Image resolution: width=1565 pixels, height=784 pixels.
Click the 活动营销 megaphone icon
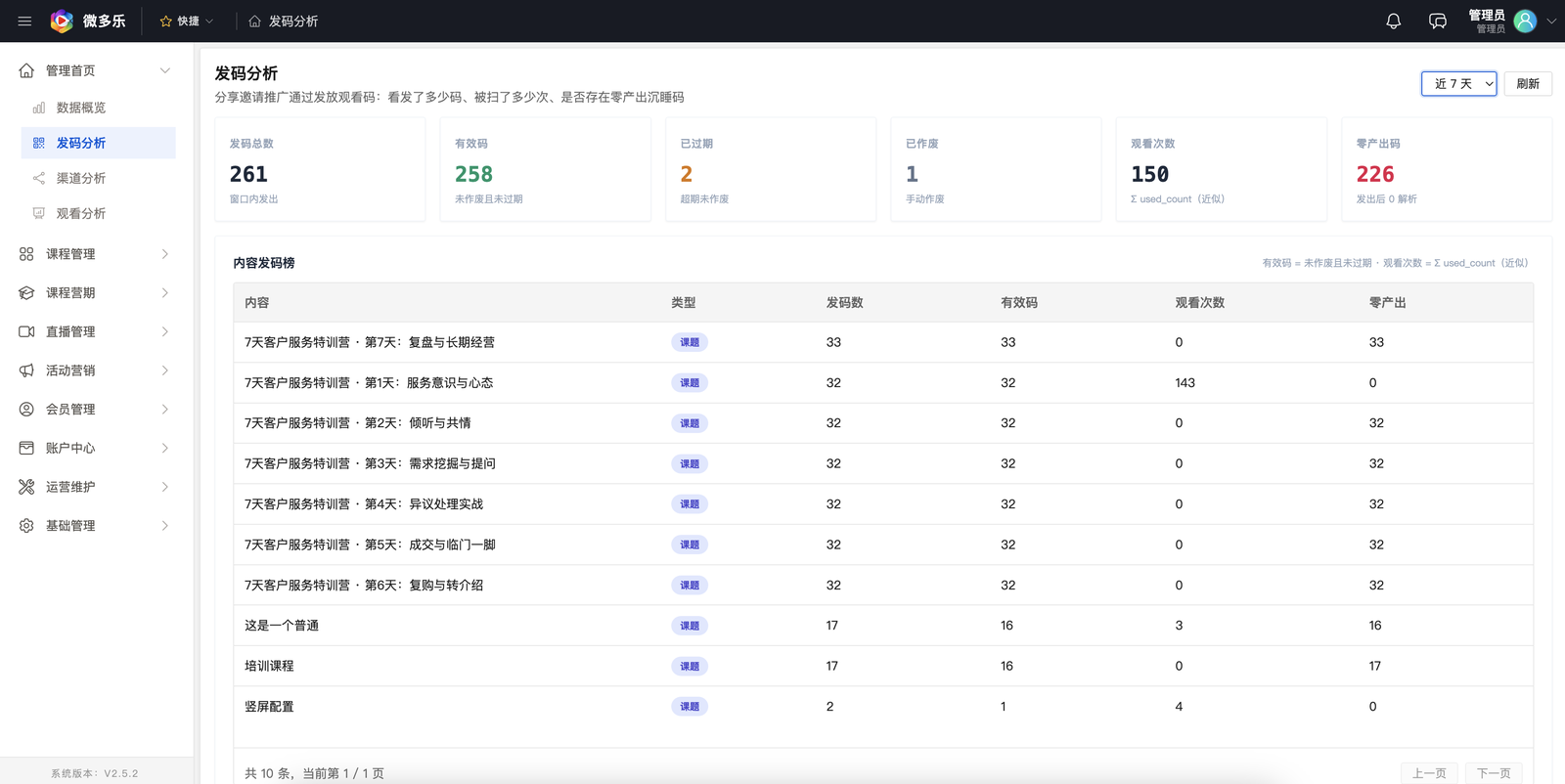point(26,370)
